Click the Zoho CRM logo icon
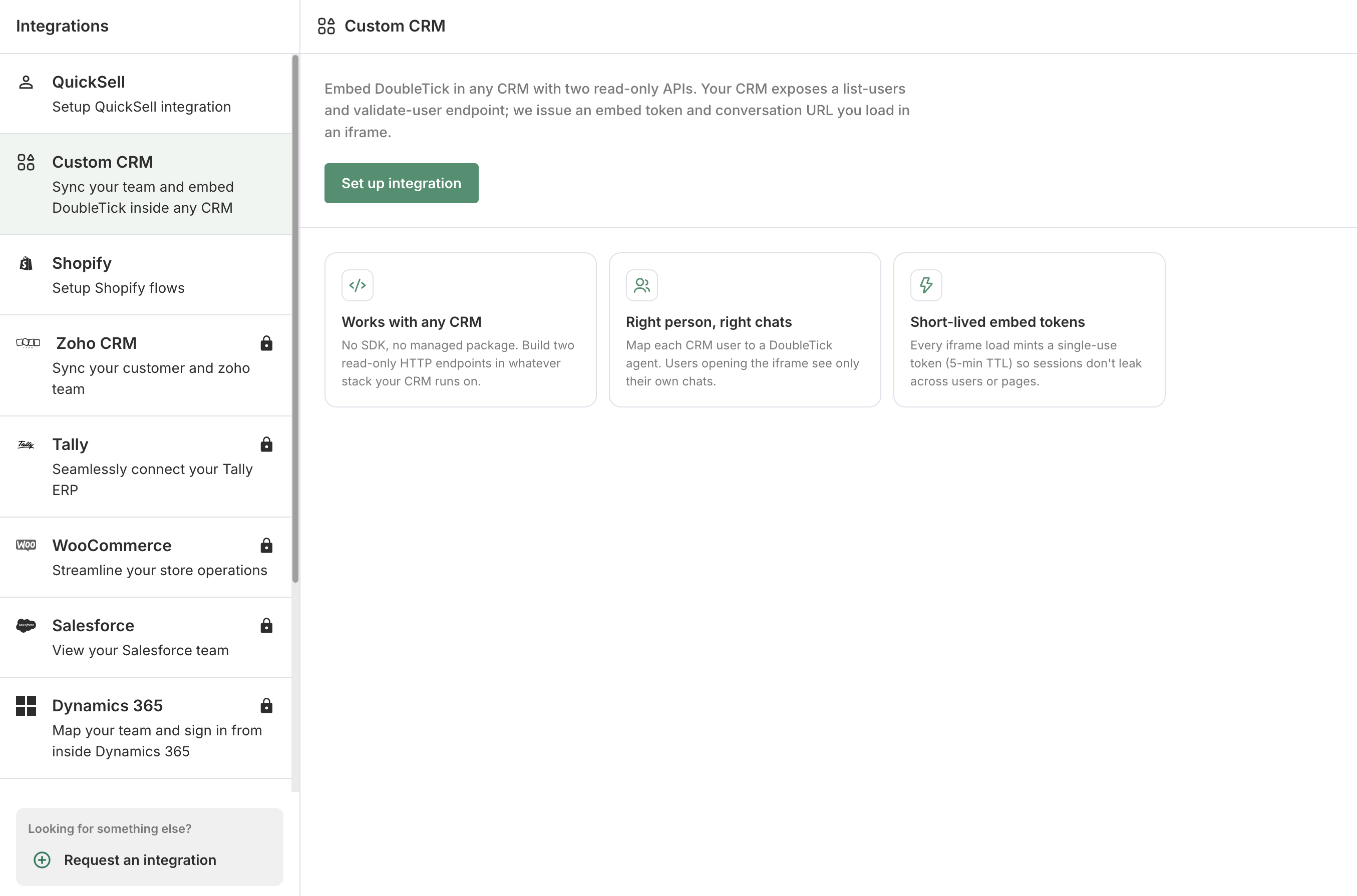The height and width of the screenshot is (896, 1357). 28,343
